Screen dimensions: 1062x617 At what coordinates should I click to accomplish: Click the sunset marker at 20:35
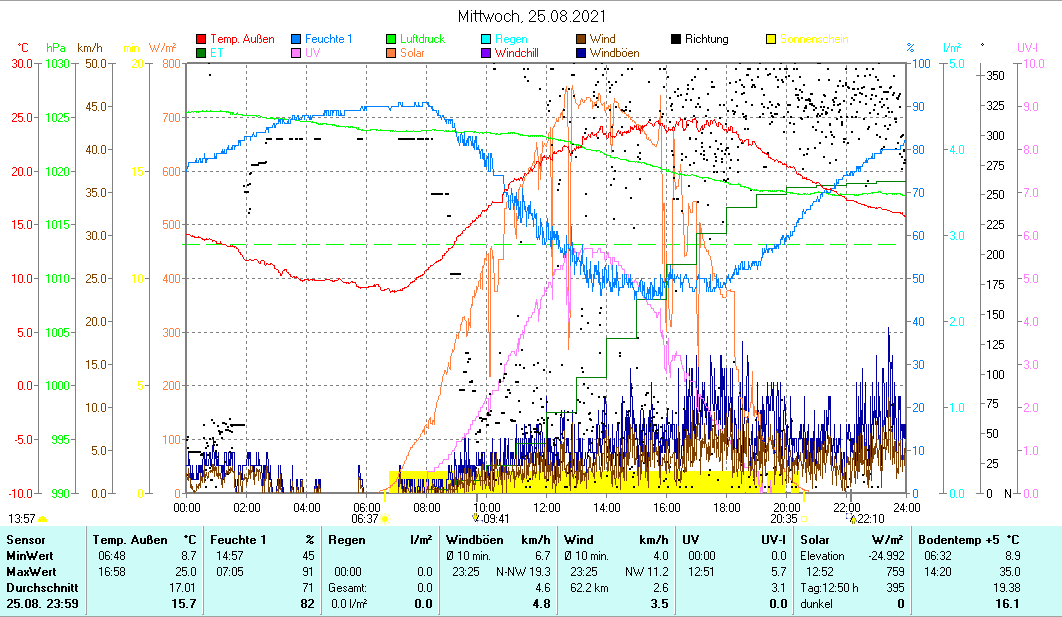[804, 519]
